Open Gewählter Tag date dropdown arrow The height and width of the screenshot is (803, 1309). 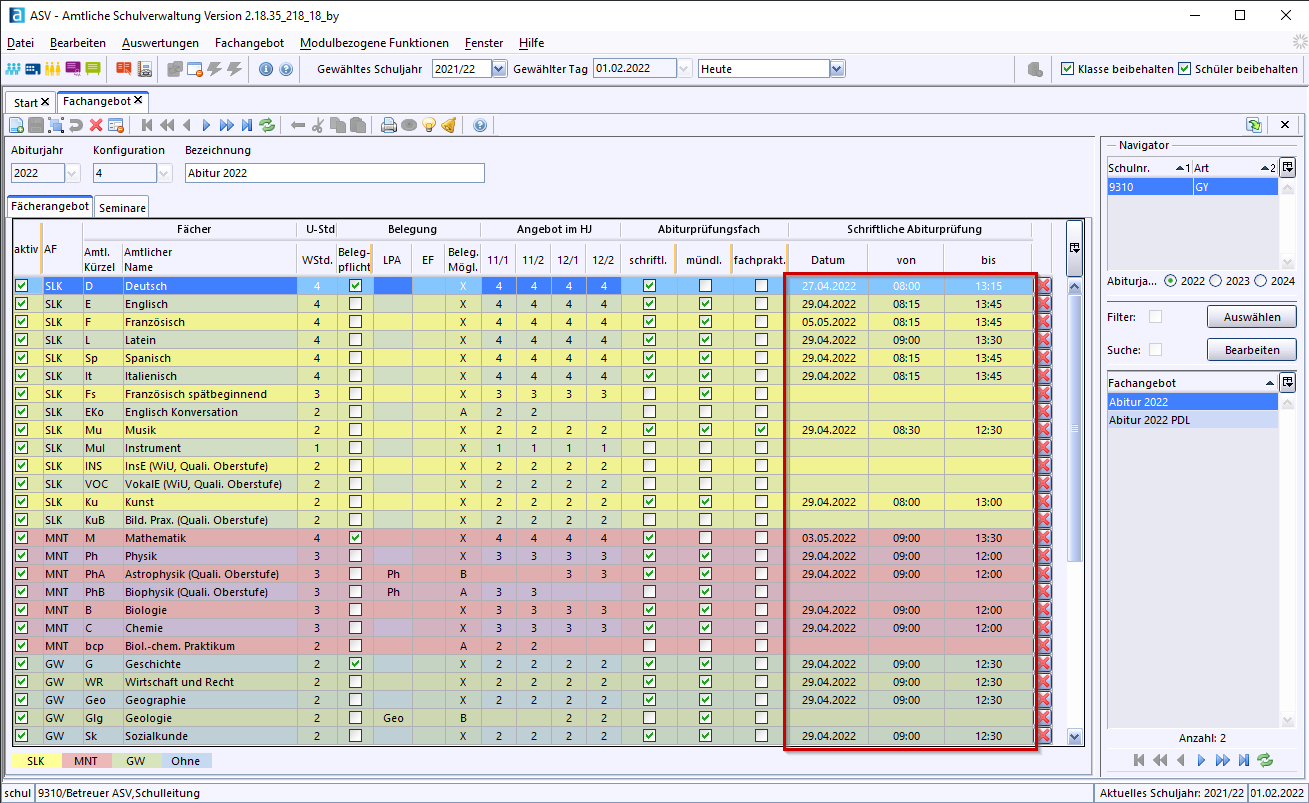click(684, 69)
